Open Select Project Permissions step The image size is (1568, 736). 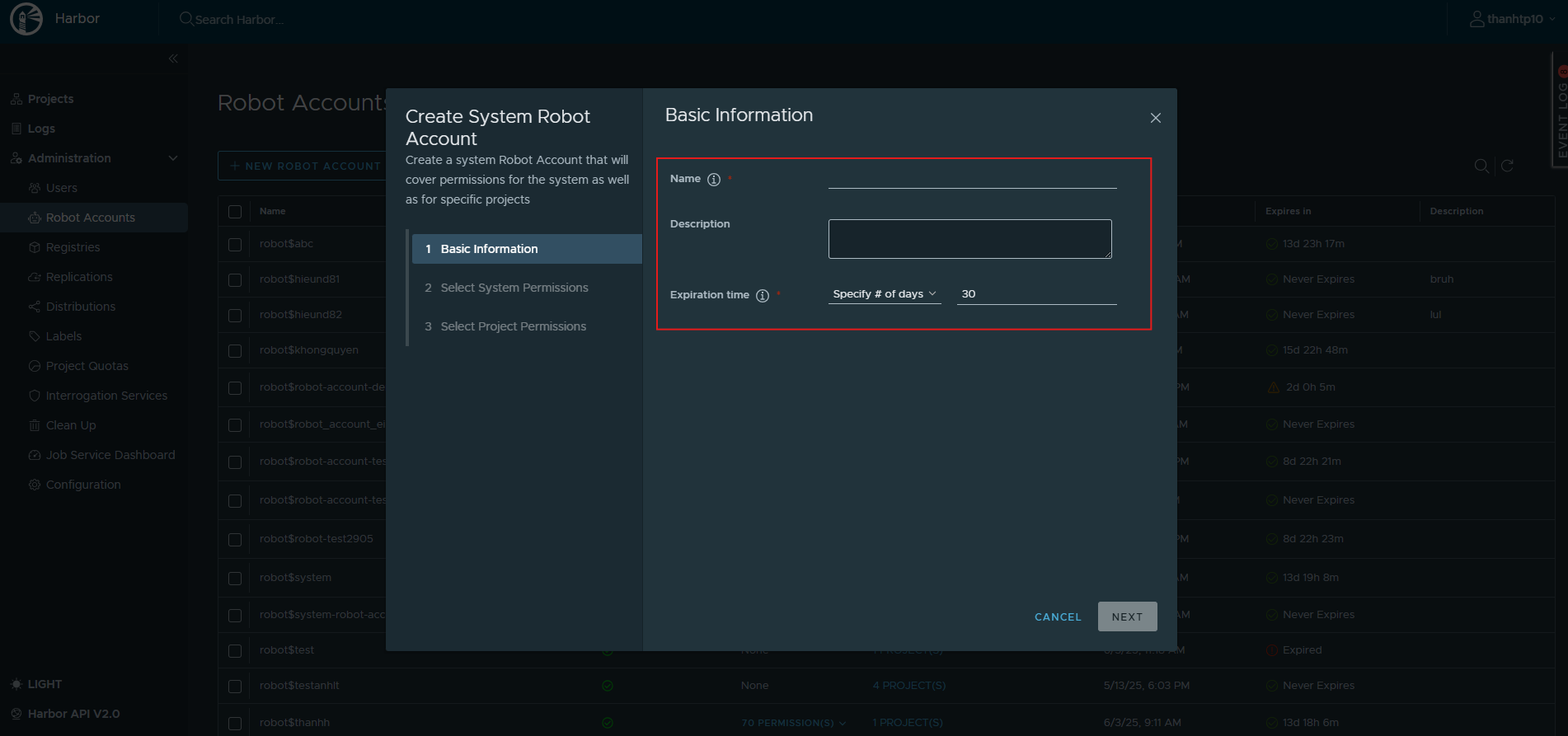[513, 326]
